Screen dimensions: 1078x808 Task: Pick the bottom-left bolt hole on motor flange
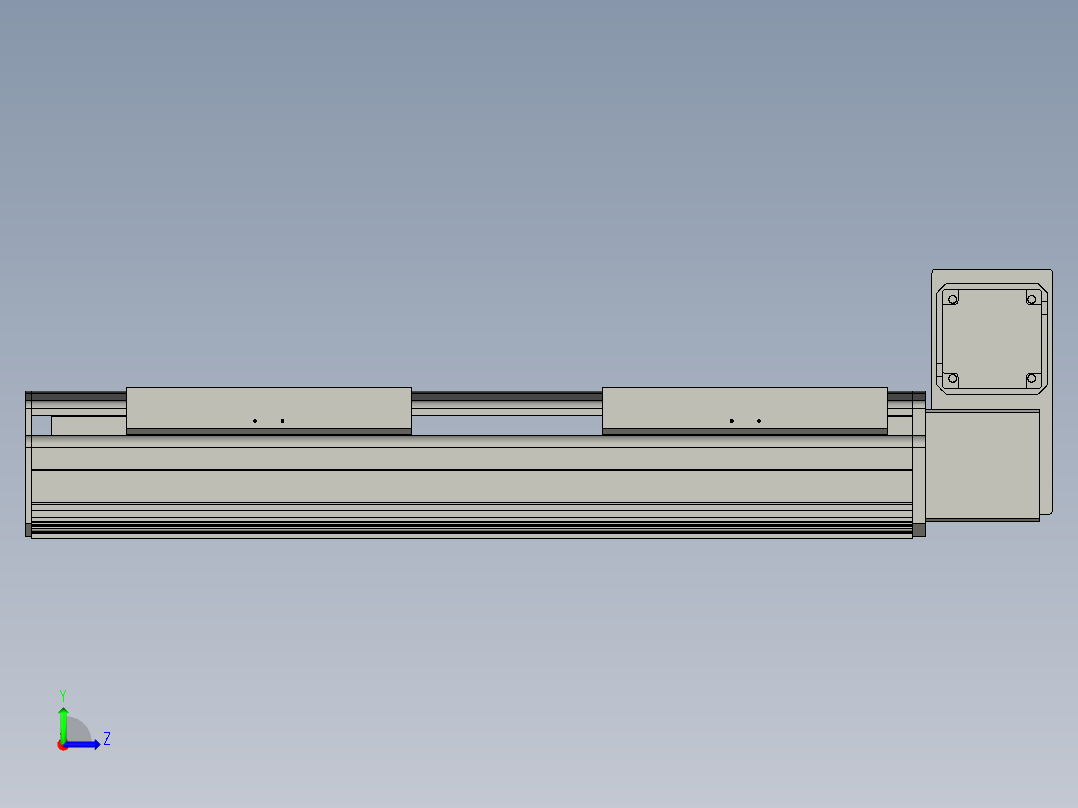tap(952, 379)
